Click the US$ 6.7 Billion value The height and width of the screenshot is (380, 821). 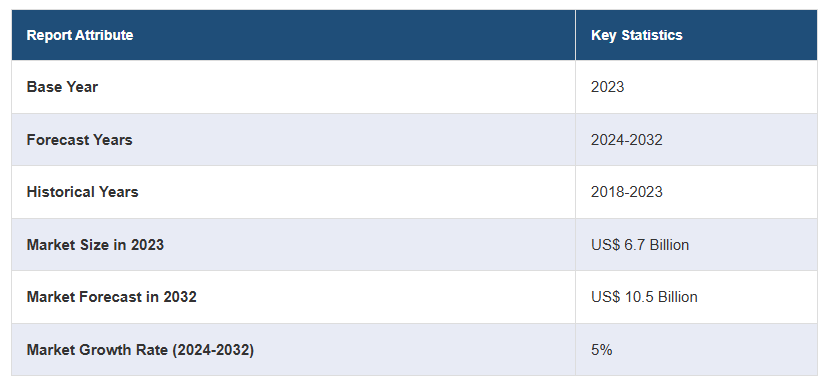point(640,244)
